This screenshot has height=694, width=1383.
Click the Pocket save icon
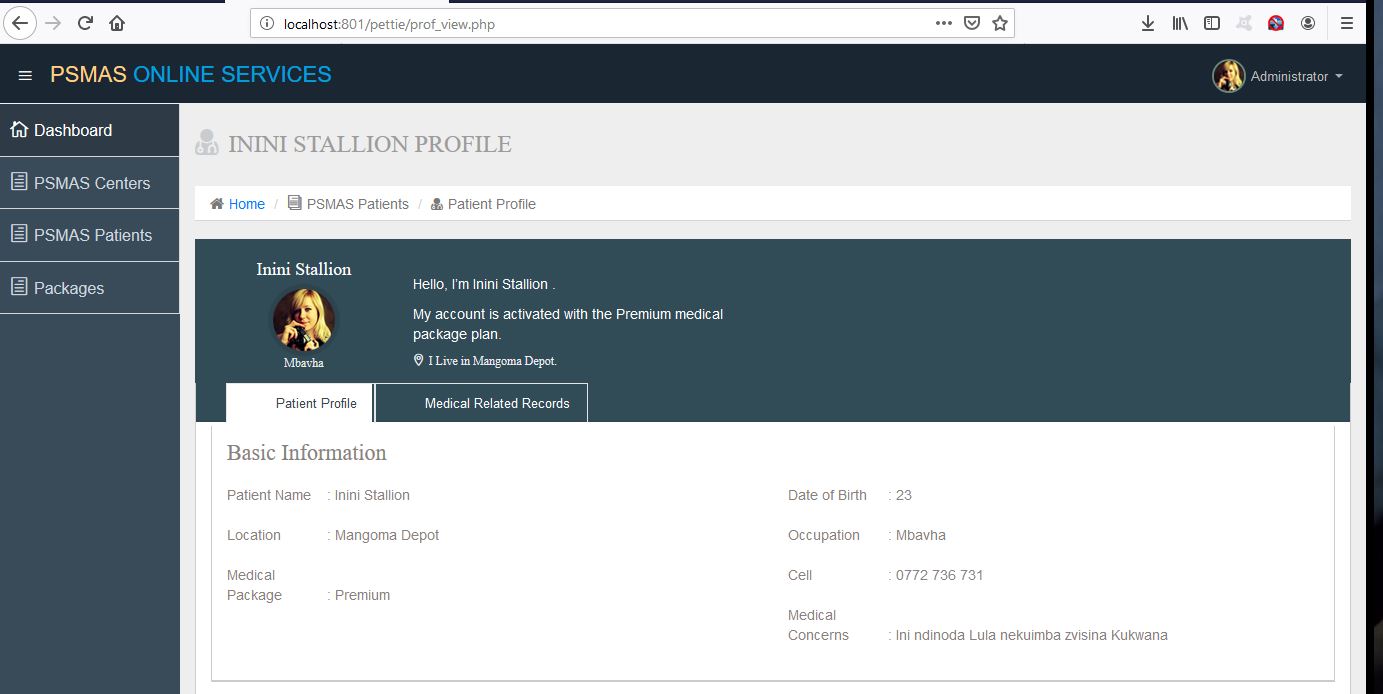[971, 23]
